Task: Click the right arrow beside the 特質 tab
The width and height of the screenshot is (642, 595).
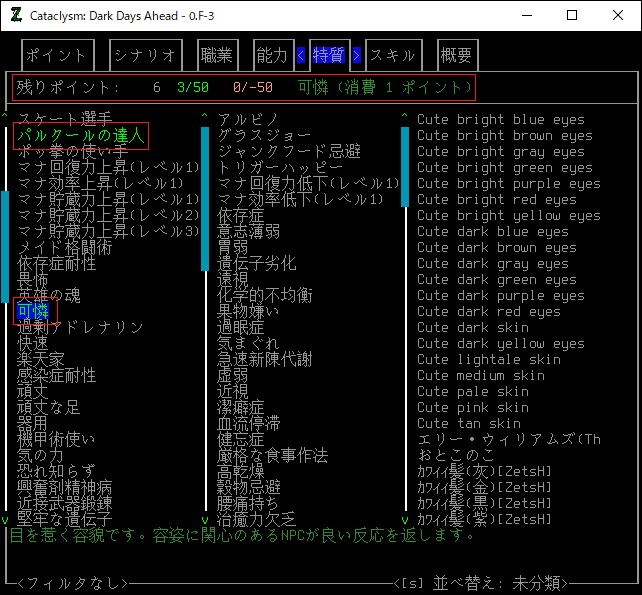Action: pyautogui.click(x=357, y=55)
